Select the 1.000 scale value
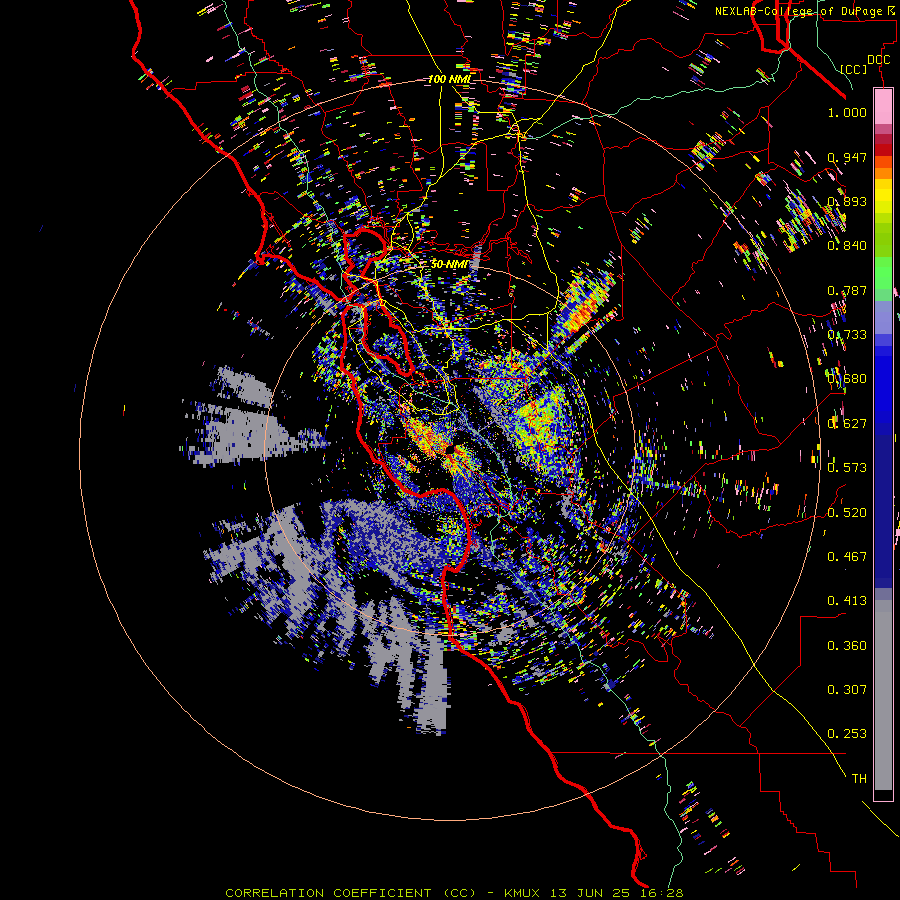Screen dimensions: 900x900 click(x=847, y=112)
